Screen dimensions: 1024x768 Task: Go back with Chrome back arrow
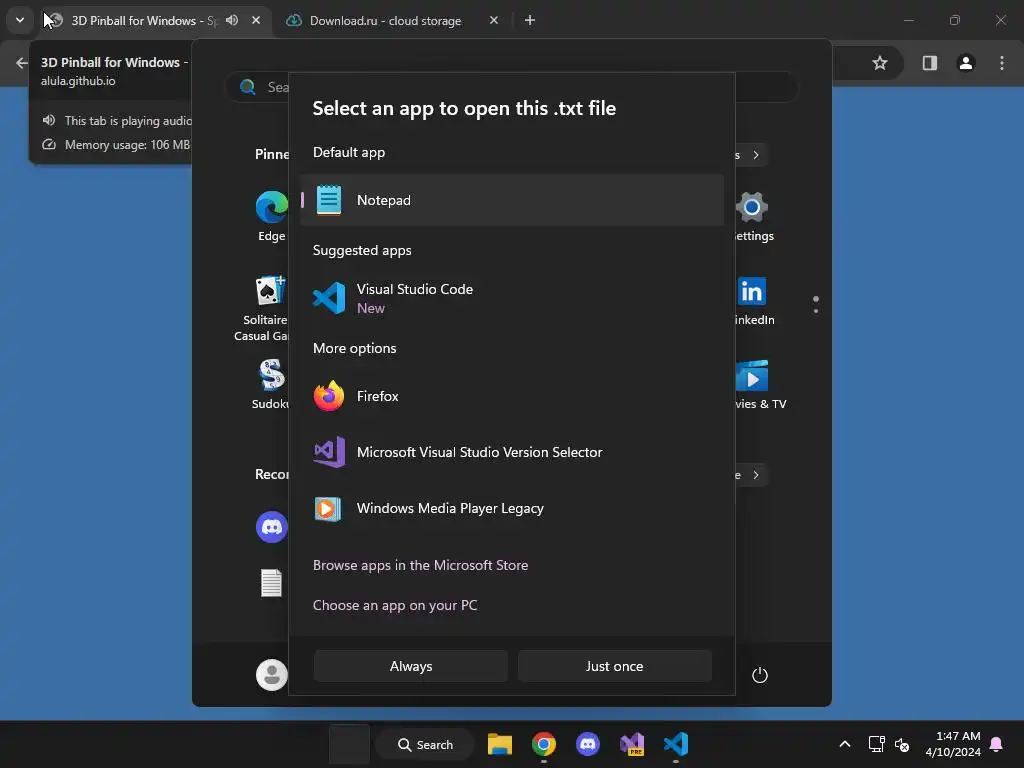tap(22, 63)
